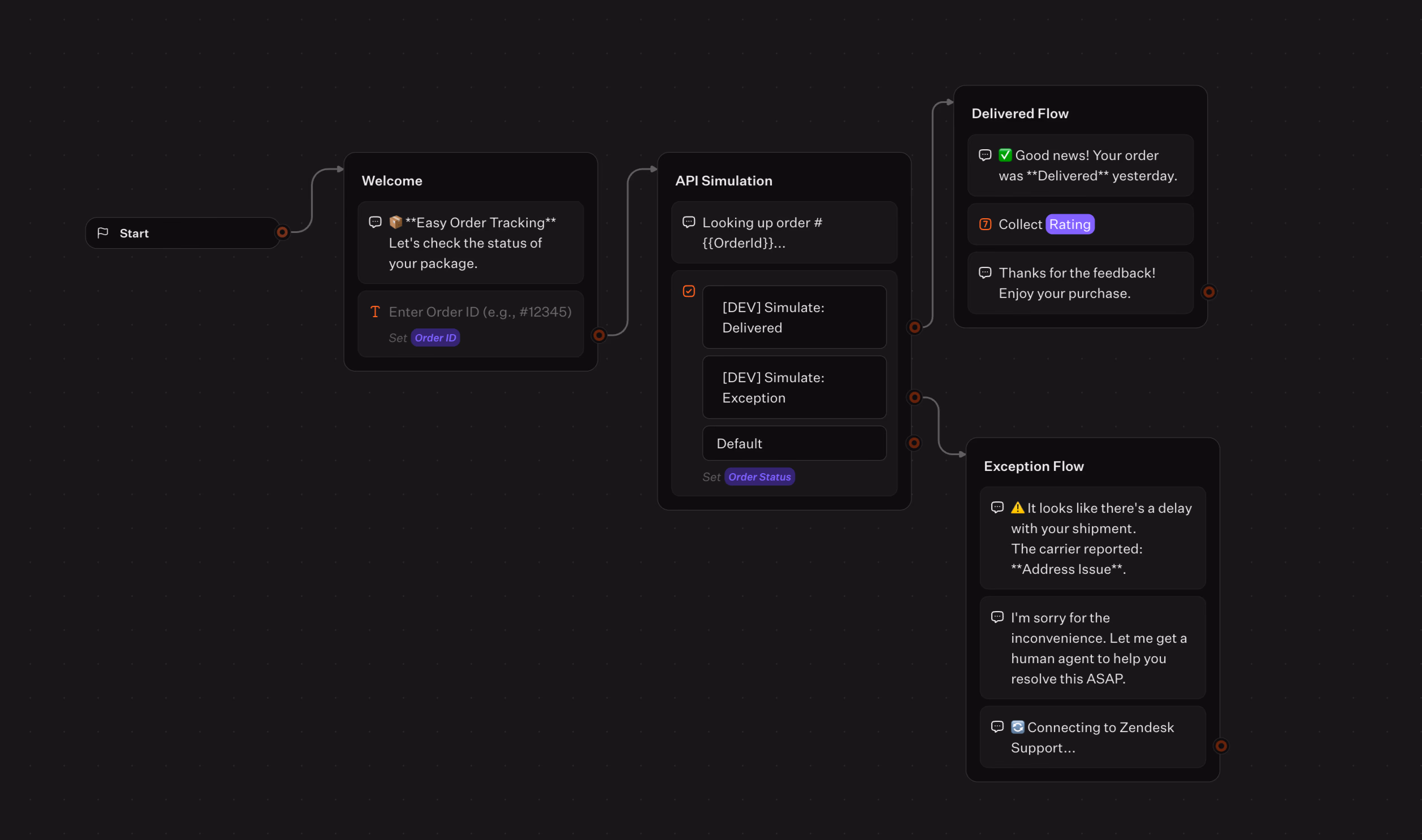Click the Enter Order ID input block
The height and width of the screenshot is (840, 1422).
pos(470,324)
